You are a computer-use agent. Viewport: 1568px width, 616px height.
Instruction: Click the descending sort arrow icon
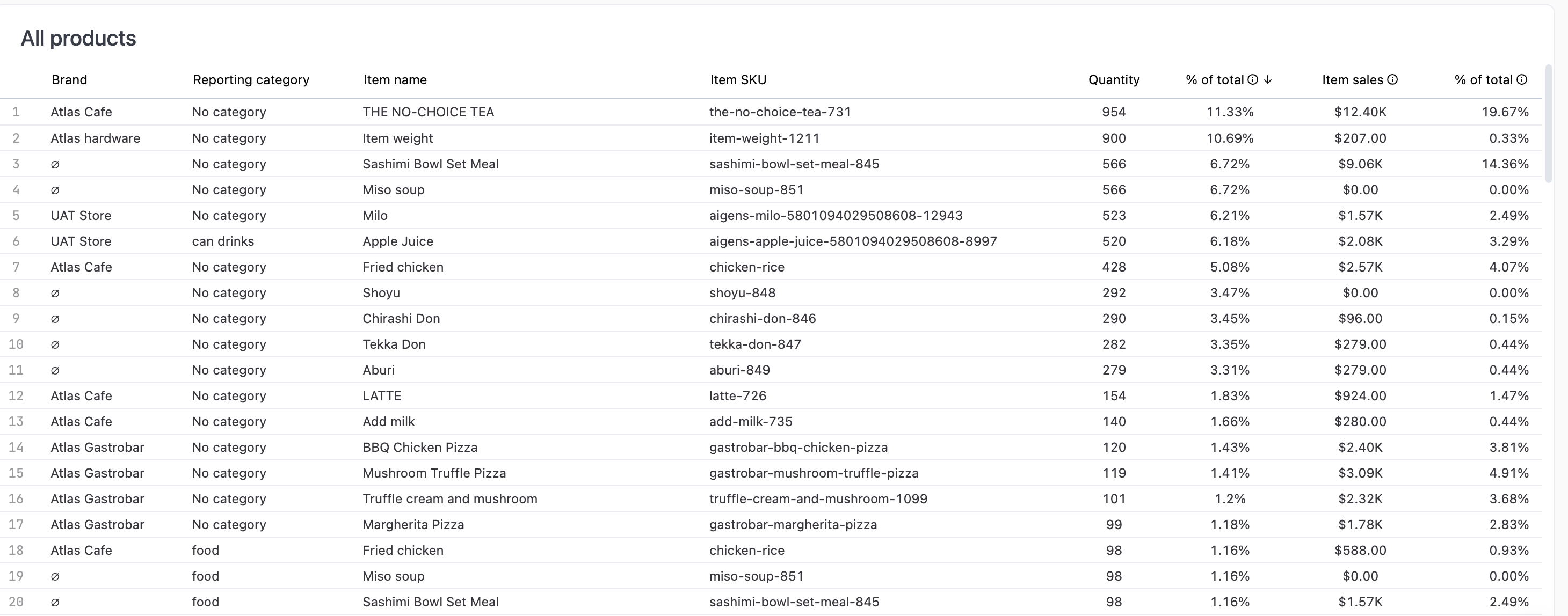pyautogui.click(x=1268, y=79)
